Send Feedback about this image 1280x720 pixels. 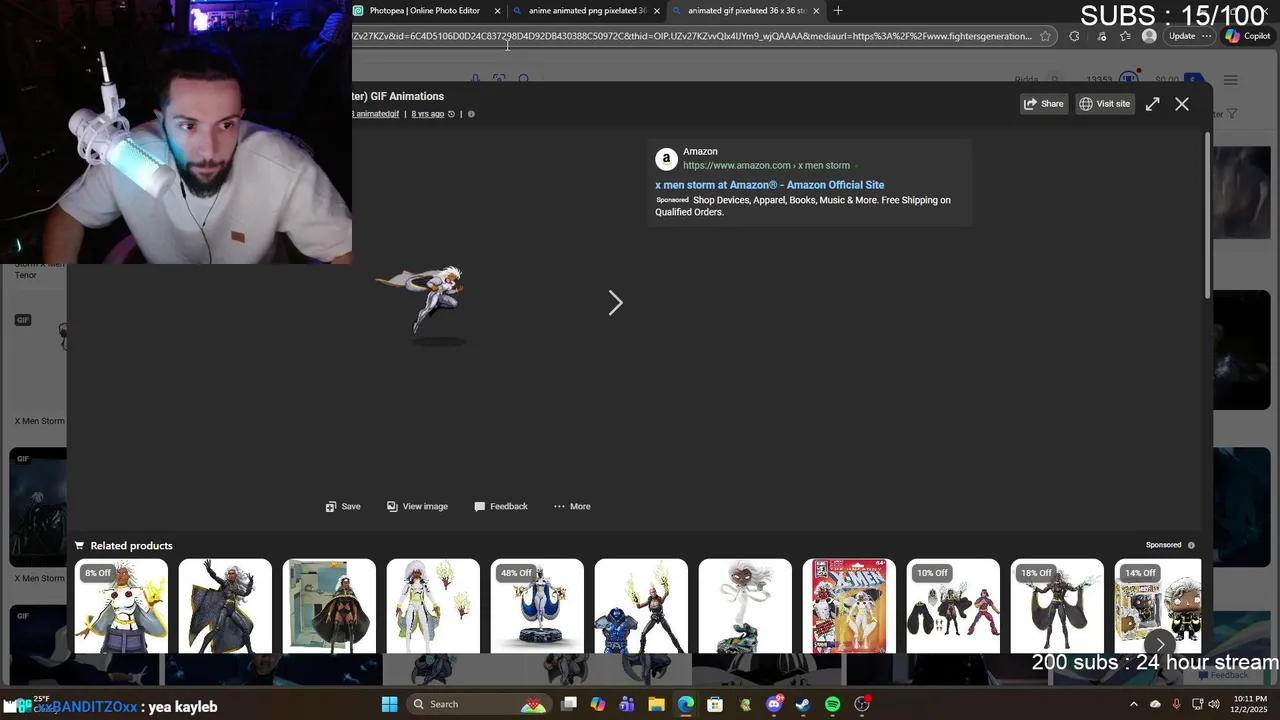501,506
